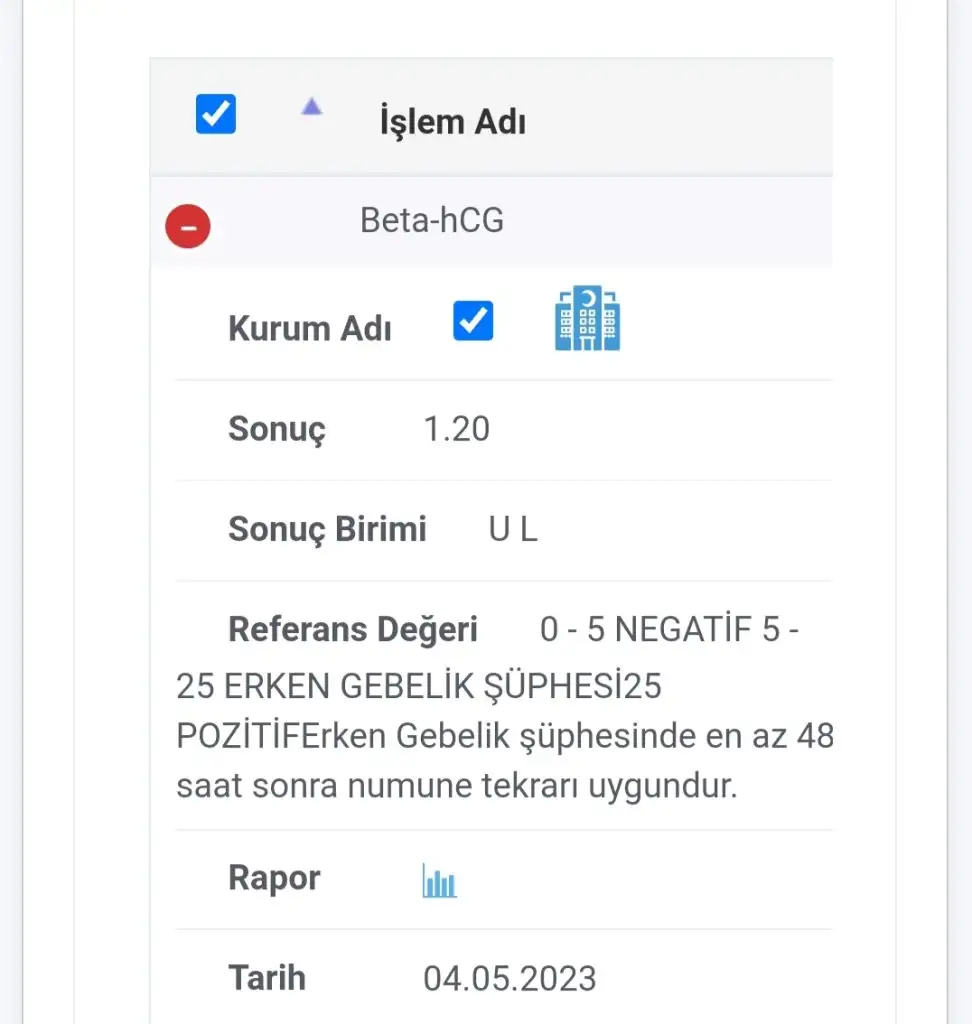972x1024 pixels.
Task: Click the numune tekrarı uygundur line
Action: pos(456,787)
